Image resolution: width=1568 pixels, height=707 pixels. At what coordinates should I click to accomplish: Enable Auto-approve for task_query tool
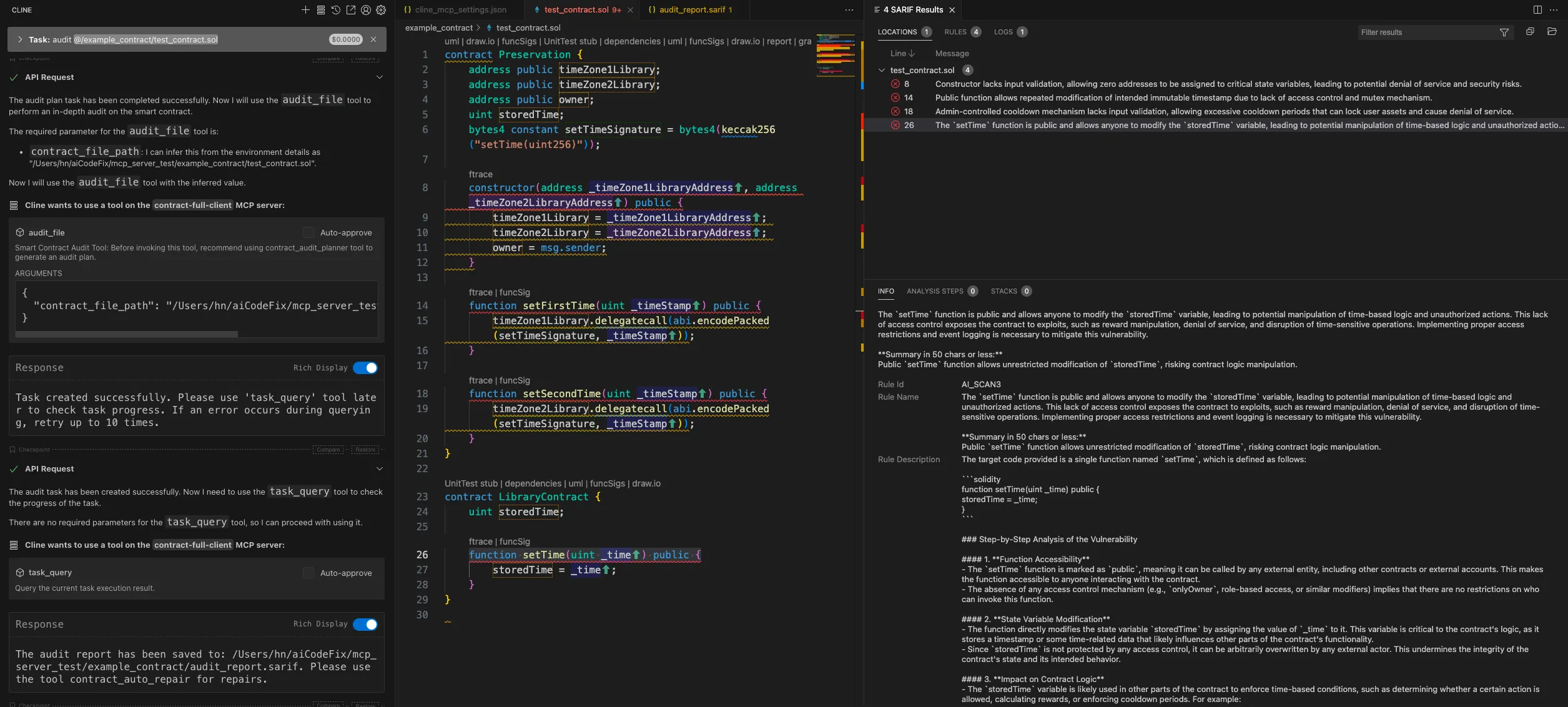pos(308,573)
